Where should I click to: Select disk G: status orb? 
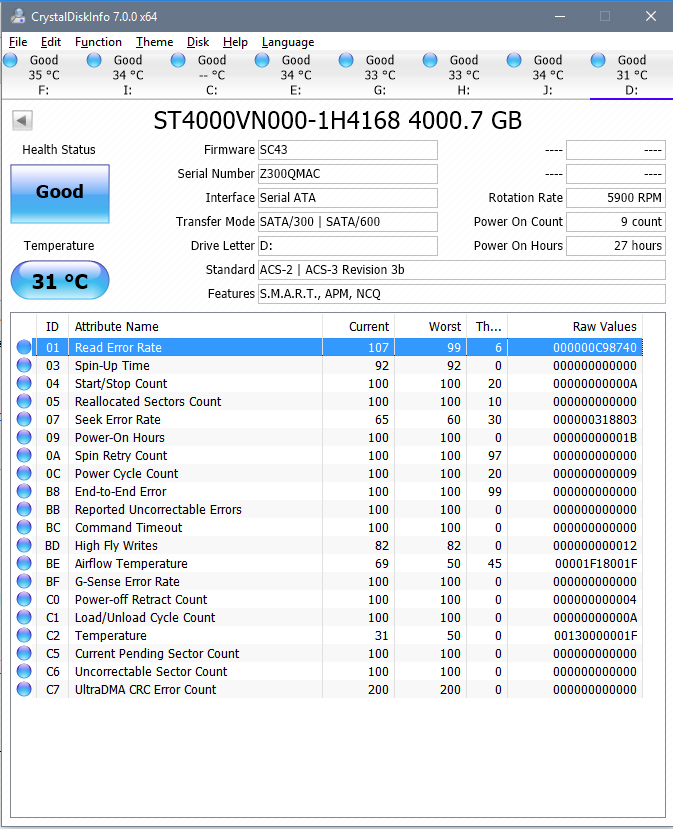(x=346, y=60)
